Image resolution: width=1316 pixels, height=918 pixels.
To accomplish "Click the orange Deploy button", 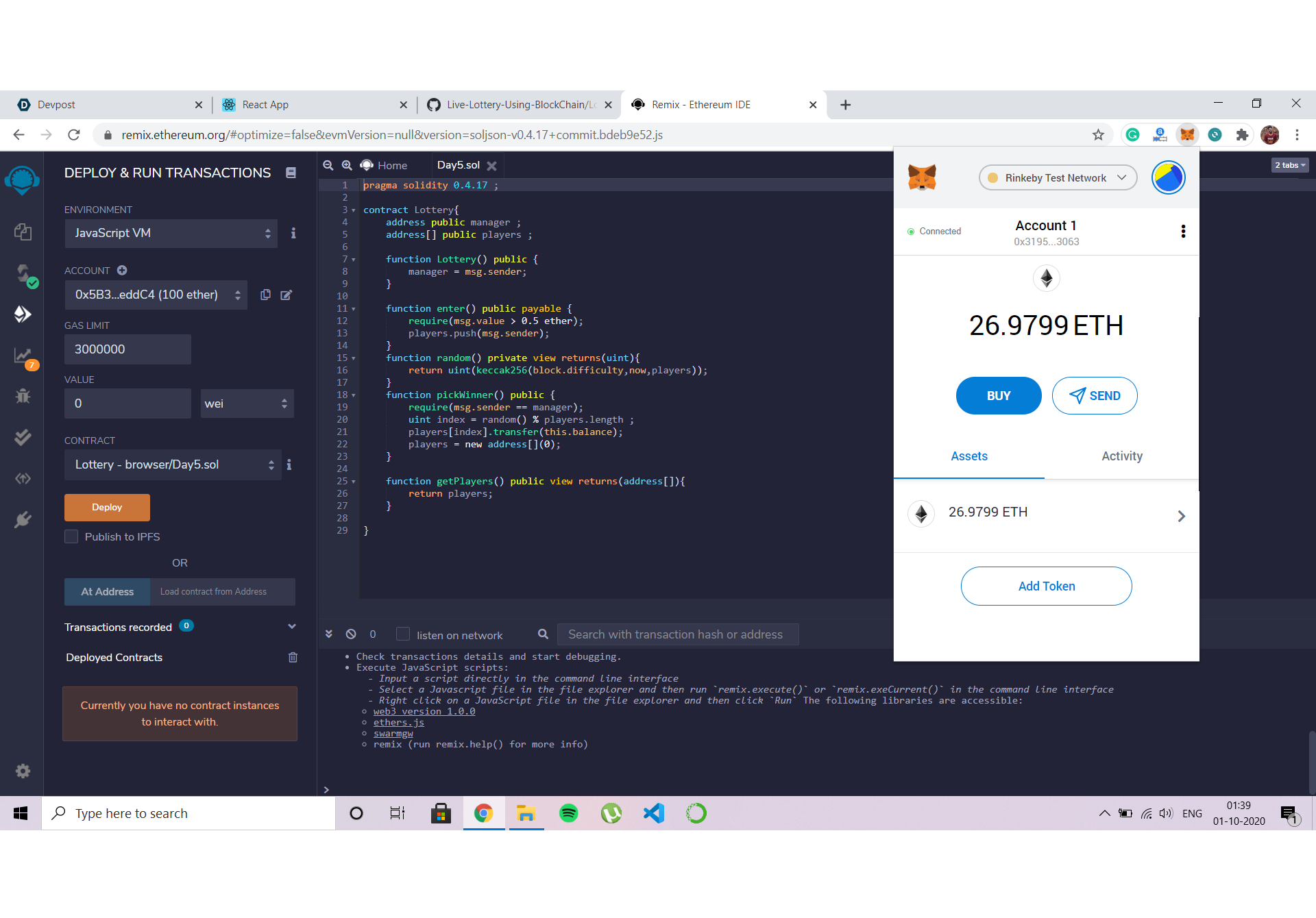I will pyautogui.click(x=107, y=507).
